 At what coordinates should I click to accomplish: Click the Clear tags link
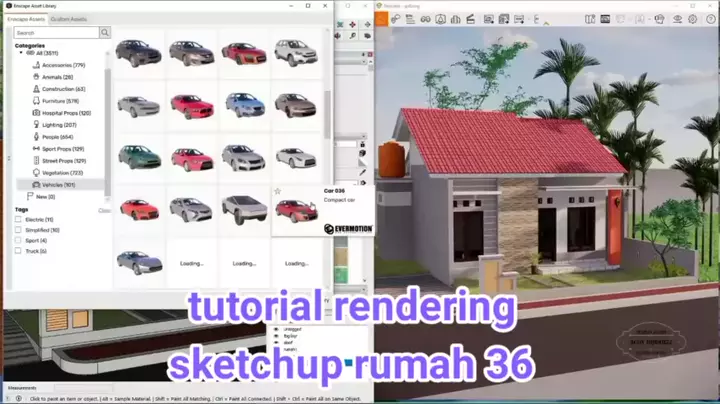[x=104, y=210]
